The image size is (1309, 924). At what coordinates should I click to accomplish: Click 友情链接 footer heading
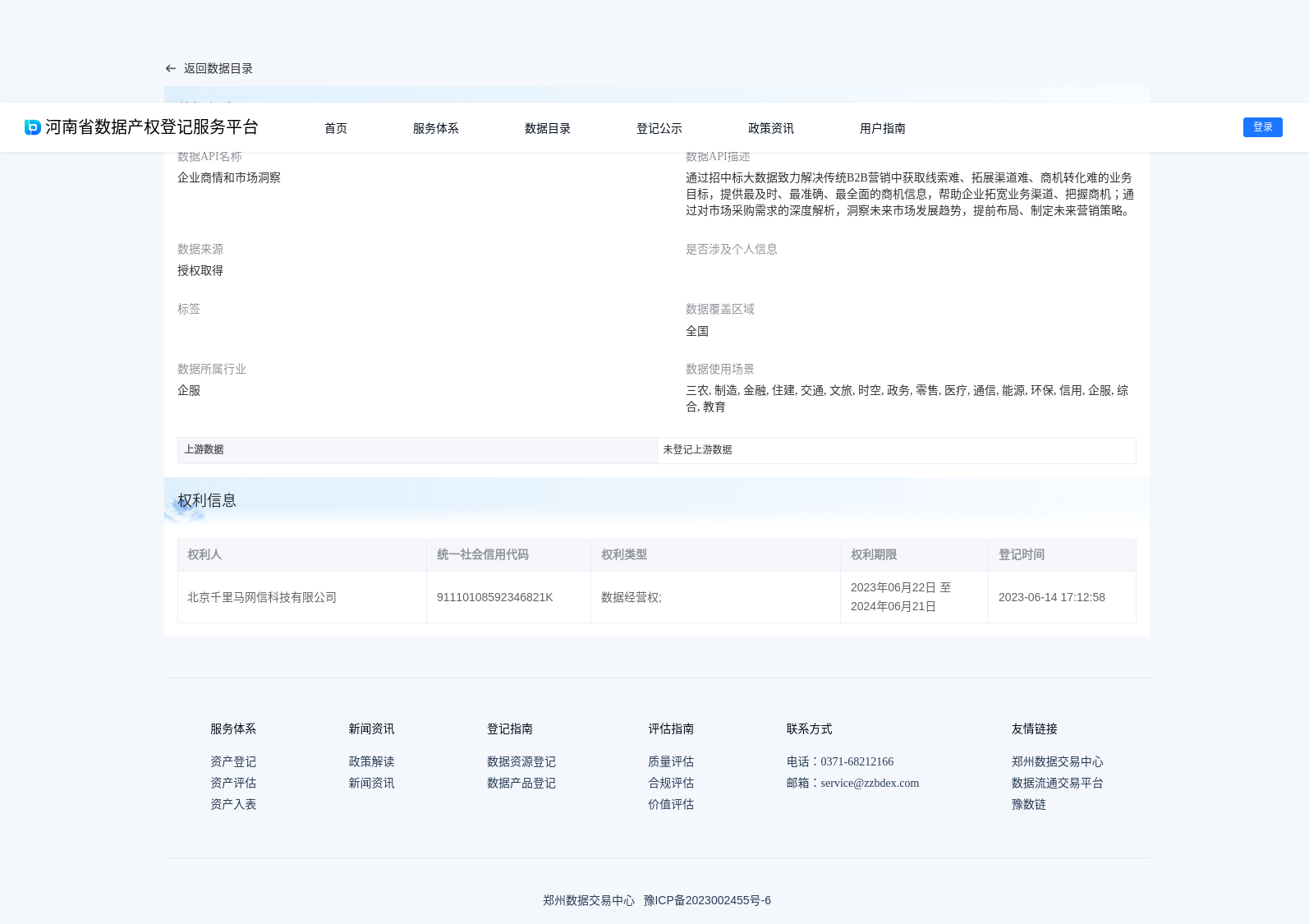(x=1035, y=729)
